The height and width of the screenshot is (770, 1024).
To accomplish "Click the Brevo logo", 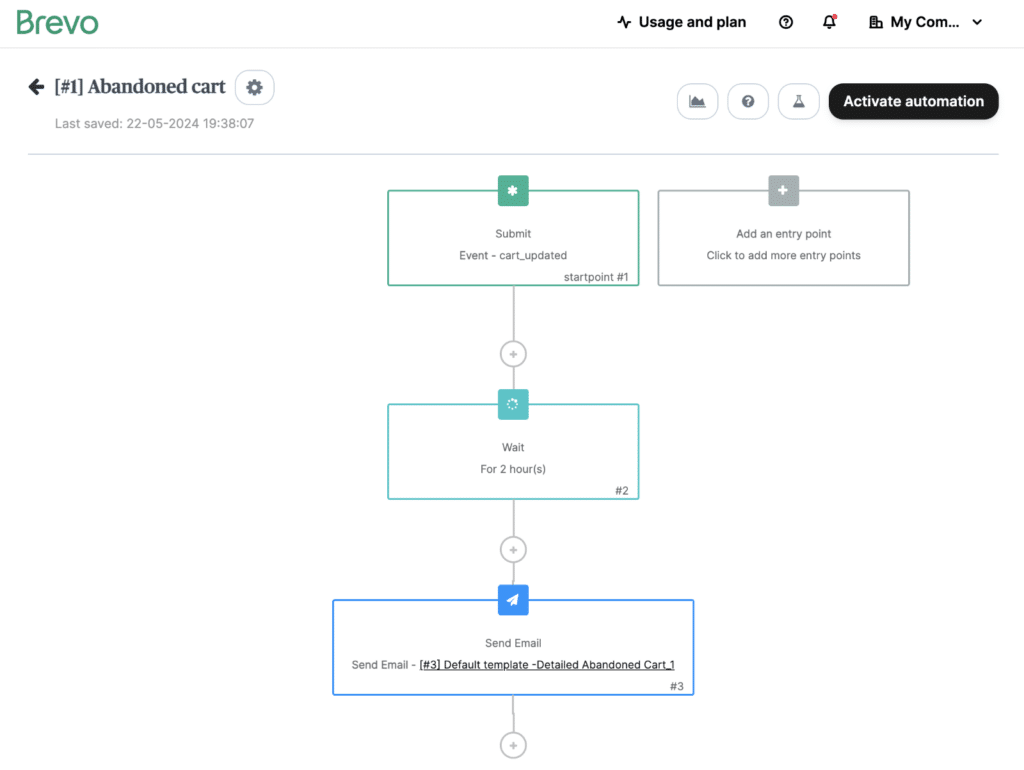I will click(57, 21).
